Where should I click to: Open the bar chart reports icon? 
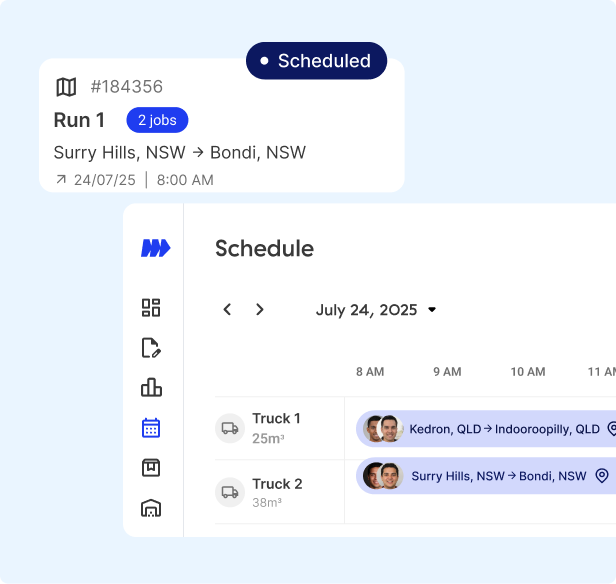click(x=151, y=388)
